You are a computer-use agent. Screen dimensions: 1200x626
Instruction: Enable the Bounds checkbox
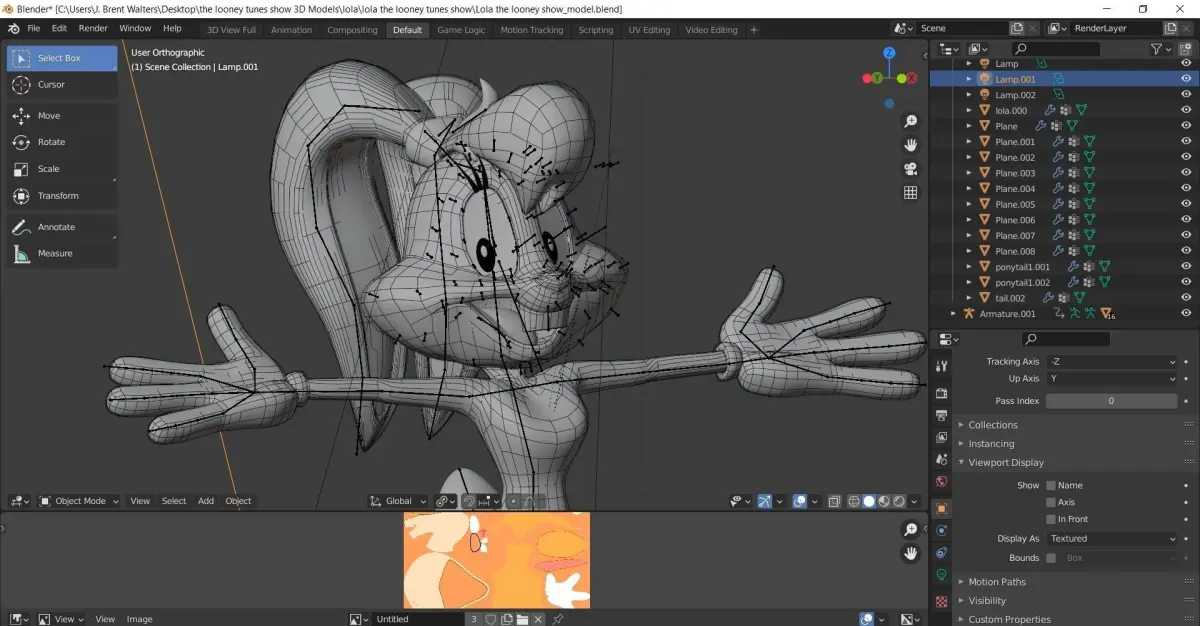coord(1051,558)
